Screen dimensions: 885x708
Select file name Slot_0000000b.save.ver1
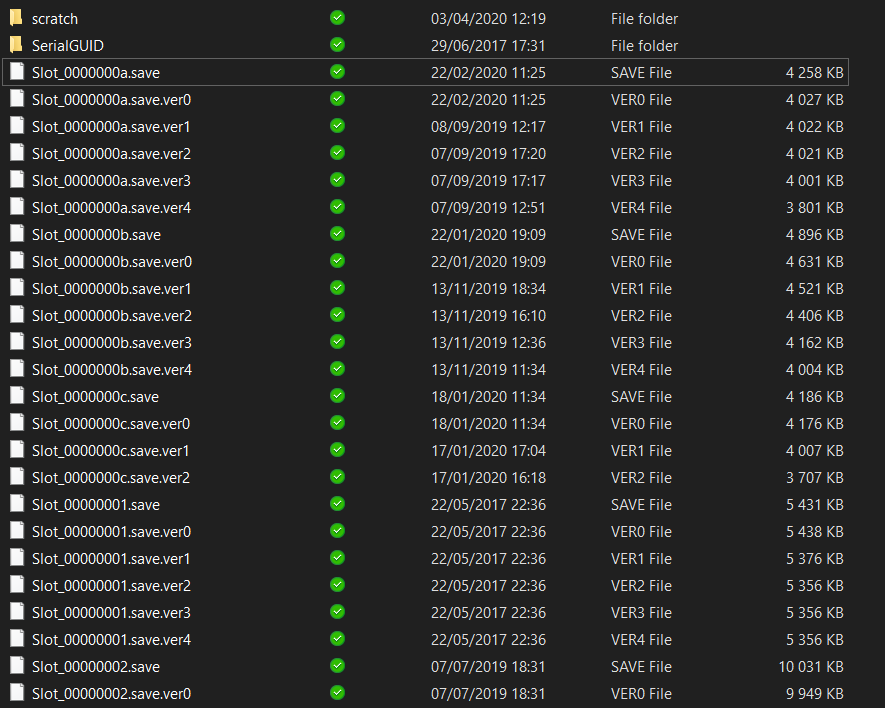(112, 289)
